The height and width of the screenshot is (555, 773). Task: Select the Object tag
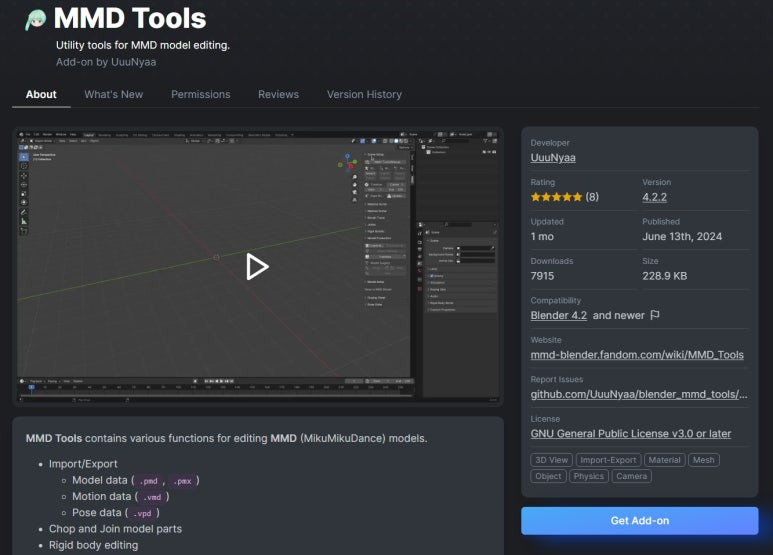point(548,476)
